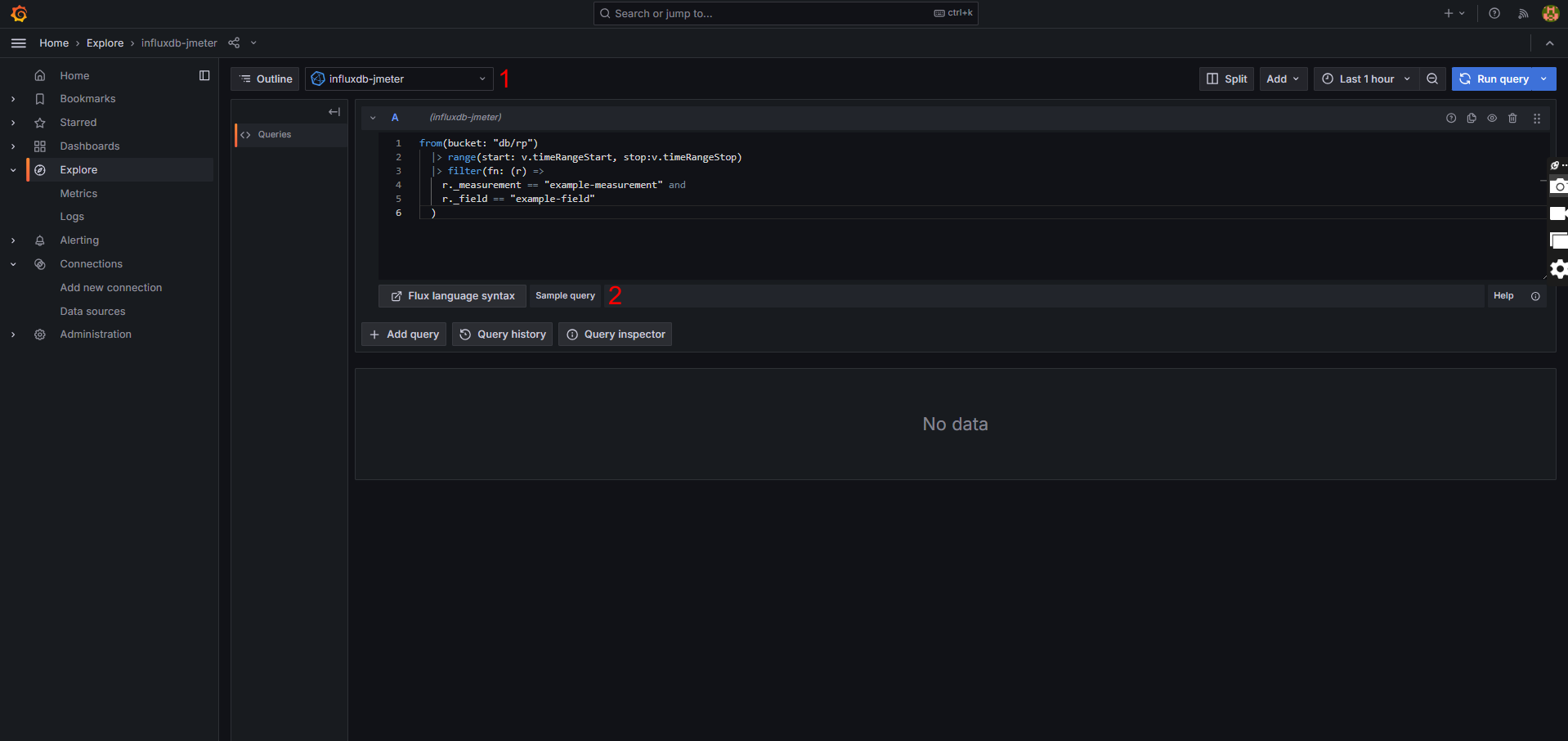Dock or undock the navigation menu

pyautogui.click(x=204, y=76)
